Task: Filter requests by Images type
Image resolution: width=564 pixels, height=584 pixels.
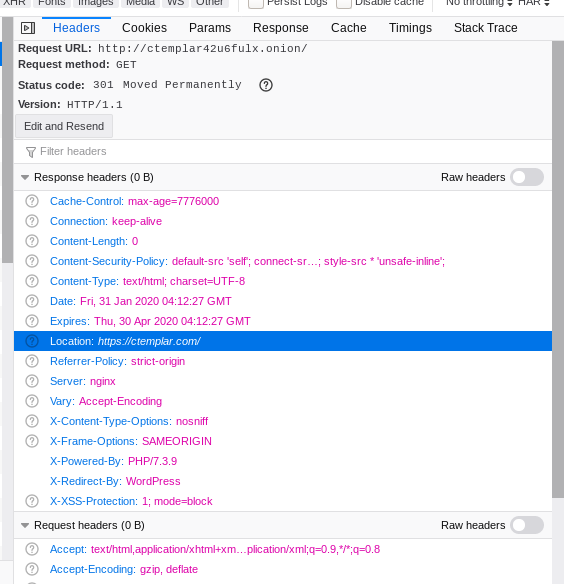Action: 96,3
